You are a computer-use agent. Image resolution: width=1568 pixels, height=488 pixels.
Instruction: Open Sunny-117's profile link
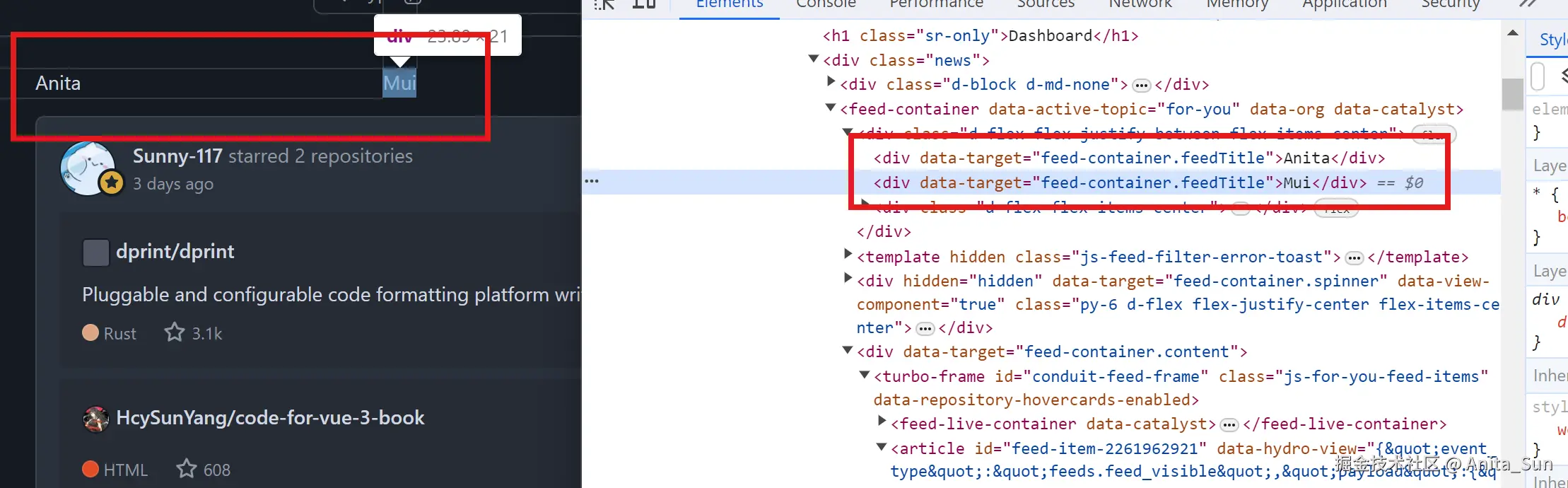177,156
